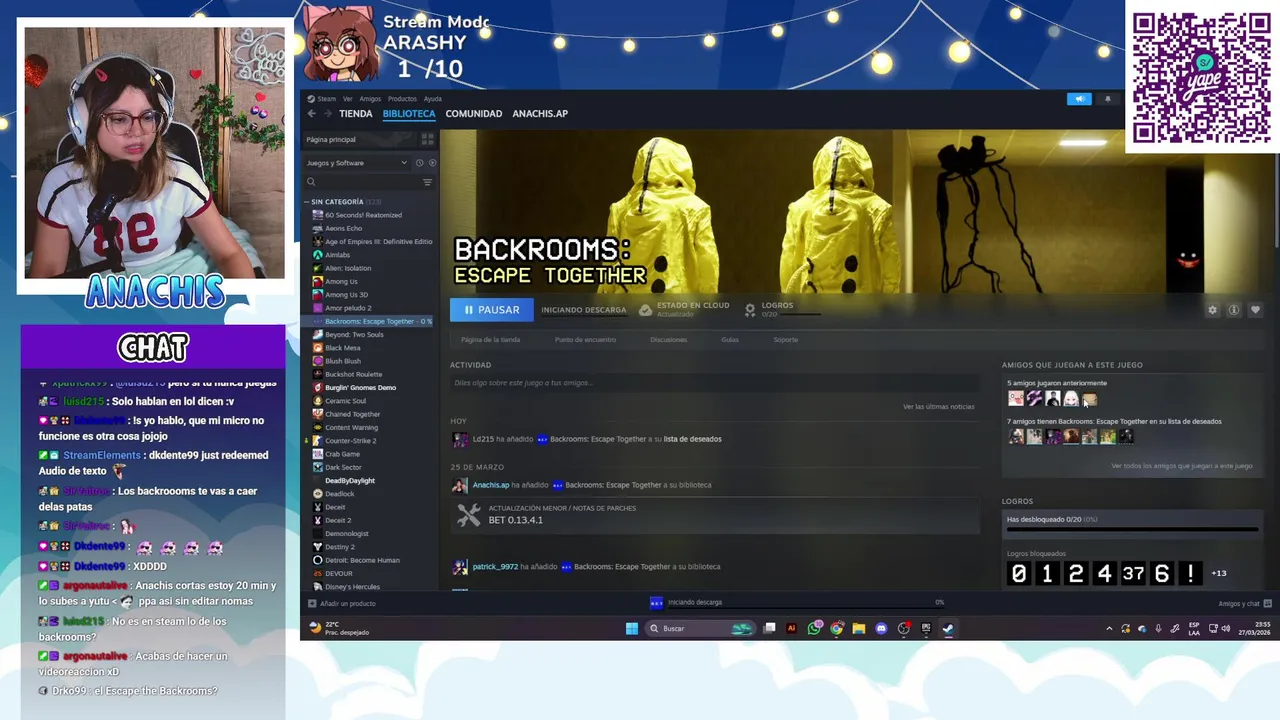The image size is (1280, 720).
Task: Click Página principal library home button
Action: [361, 139]
